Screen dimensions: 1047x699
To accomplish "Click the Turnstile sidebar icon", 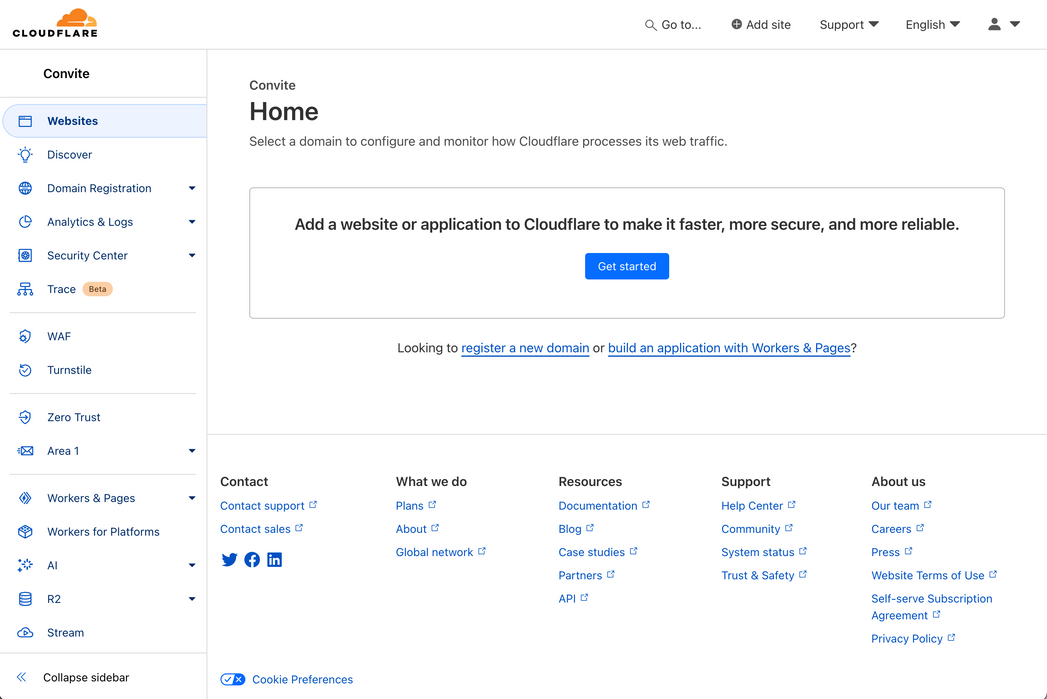I will (26, 370).
